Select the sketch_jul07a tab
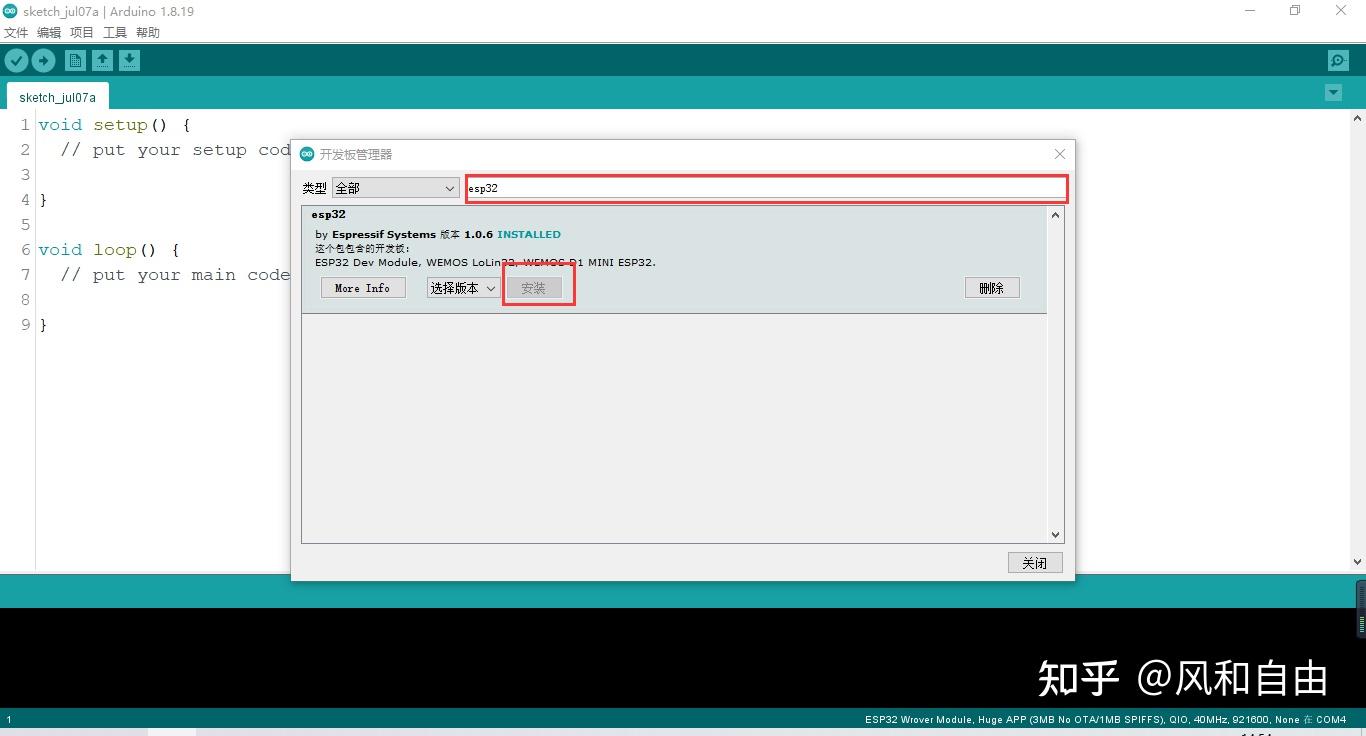The width and height of the screenshot is (1366, 736). click(x=57, y=97)
